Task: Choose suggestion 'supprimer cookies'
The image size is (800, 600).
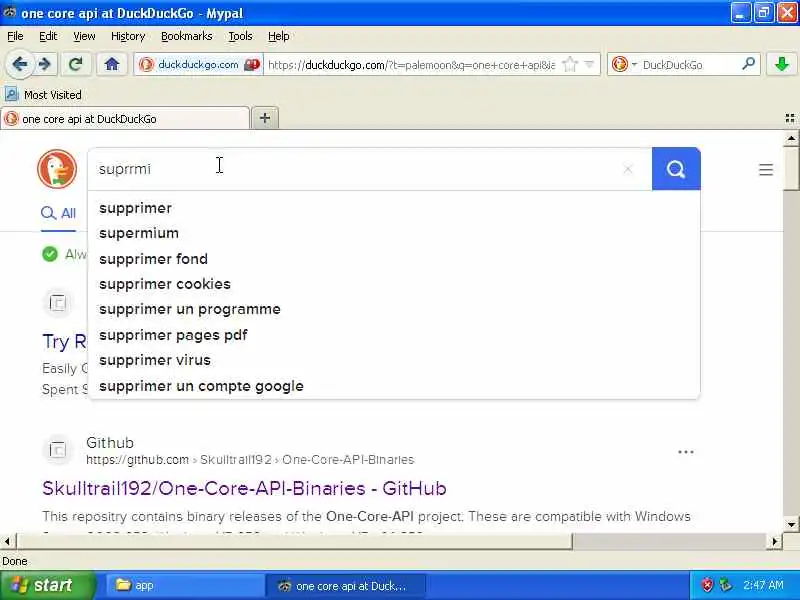Action: [x=394, y=284]
